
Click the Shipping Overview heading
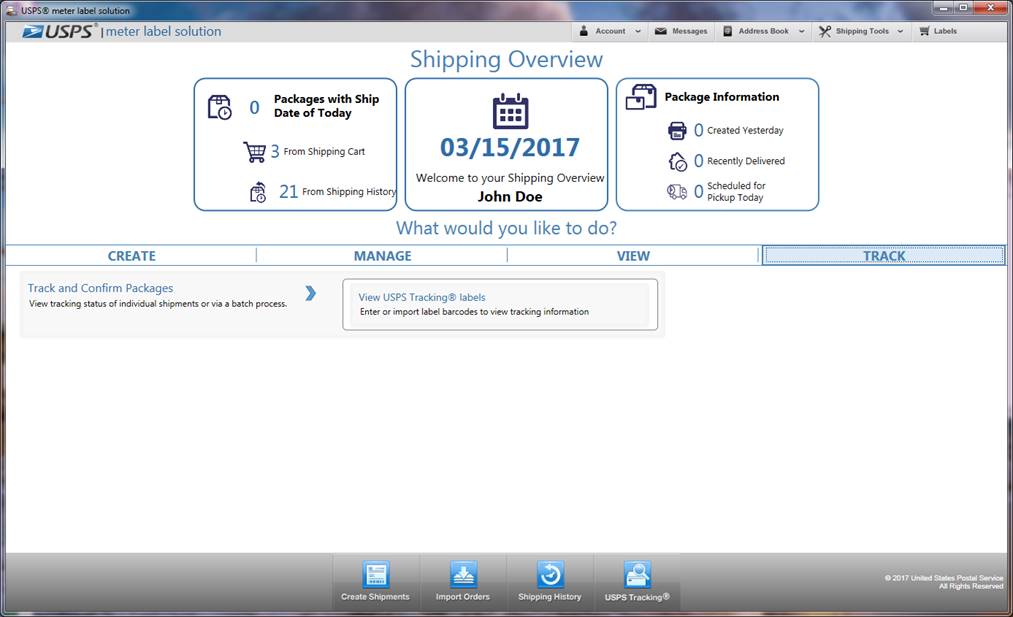coord(506,59)
